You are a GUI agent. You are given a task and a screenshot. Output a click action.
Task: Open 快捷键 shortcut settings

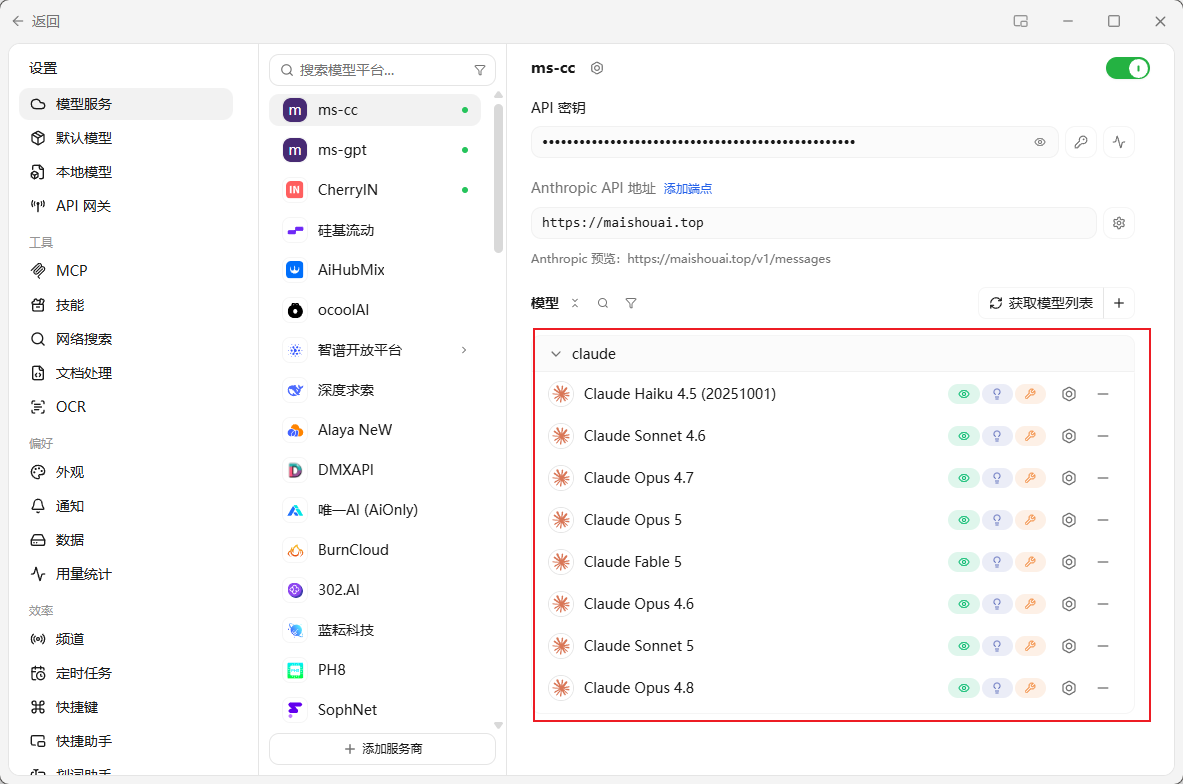(x=126, y=707)
